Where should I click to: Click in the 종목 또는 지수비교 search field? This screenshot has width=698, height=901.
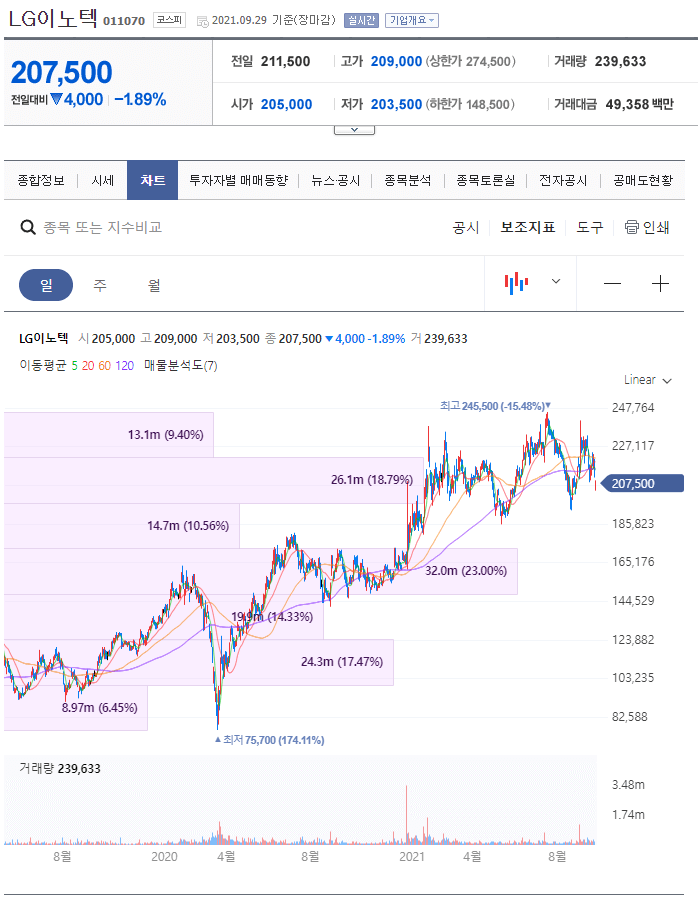coord(102,228)
